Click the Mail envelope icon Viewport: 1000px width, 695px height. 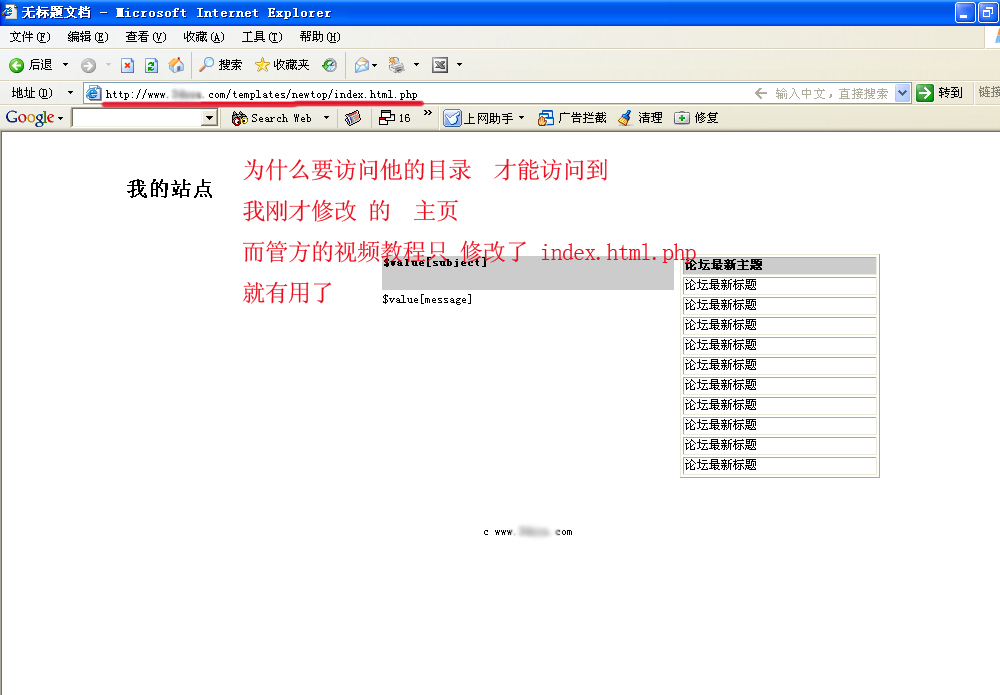[362, 65]
